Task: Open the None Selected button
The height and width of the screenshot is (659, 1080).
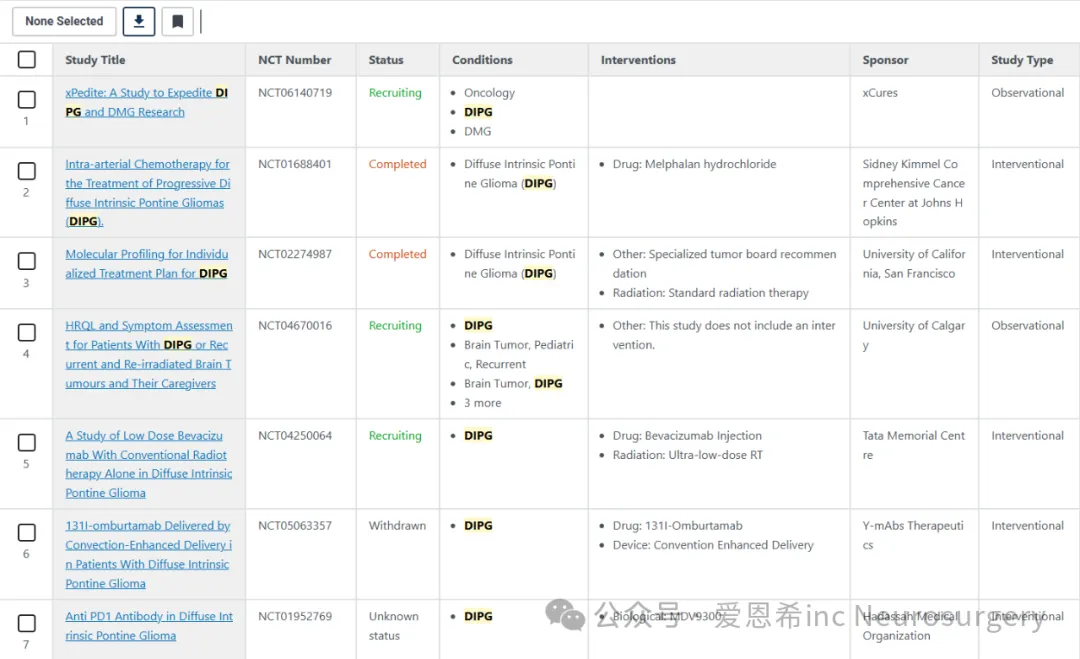Action: (64, 21)
